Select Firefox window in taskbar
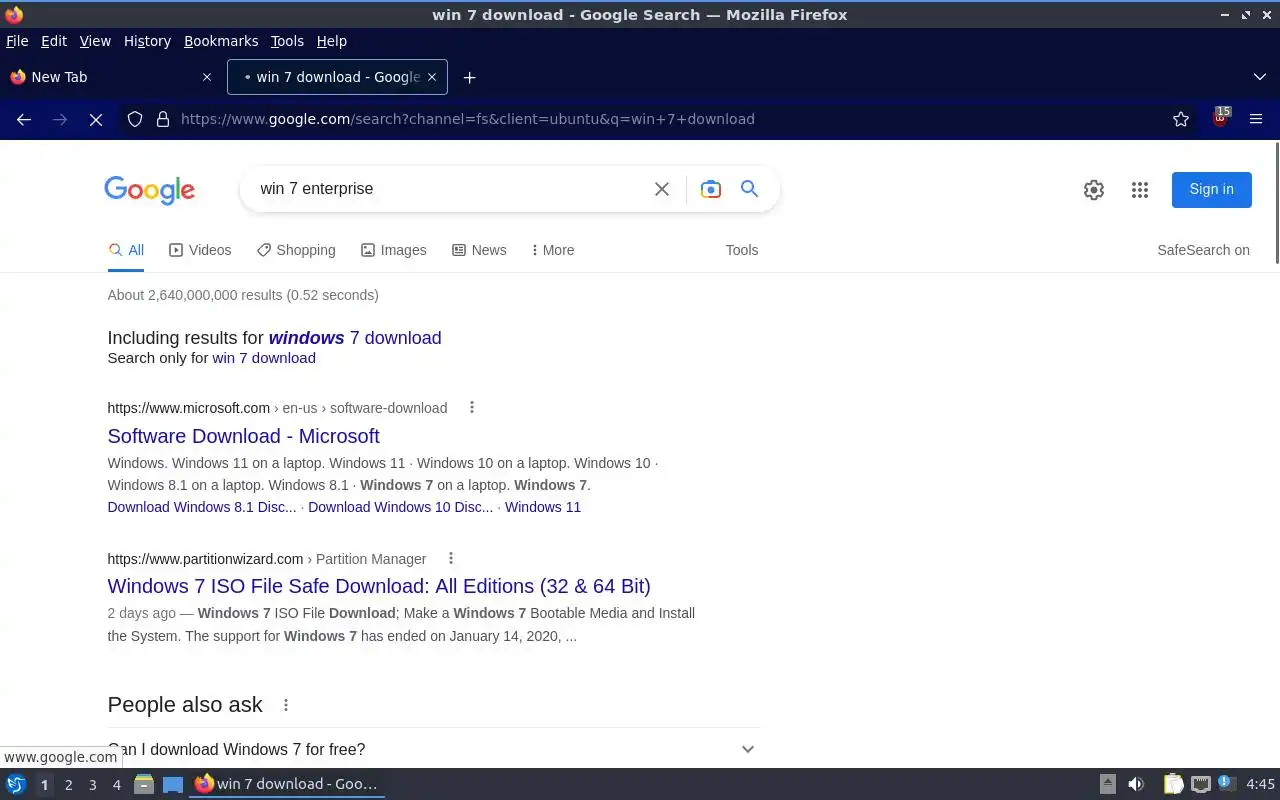 287,784
